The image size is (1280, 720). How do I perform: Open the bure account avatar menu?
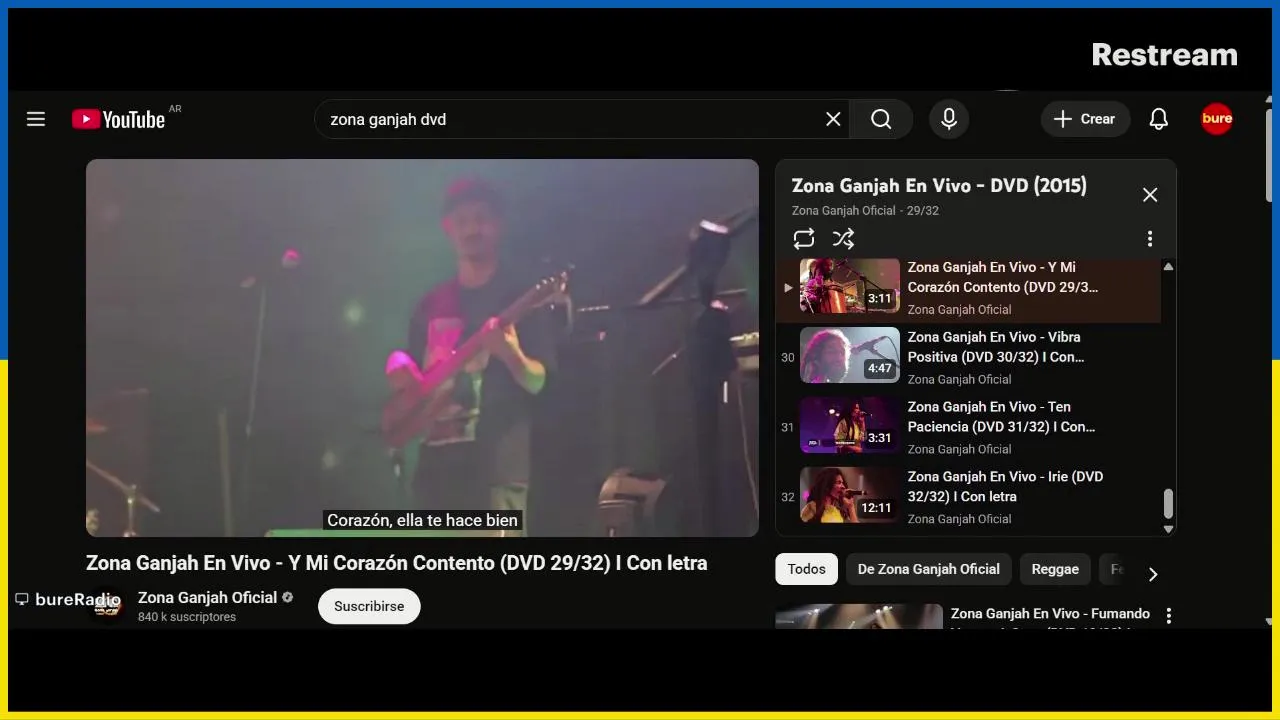click(1217, 119)
